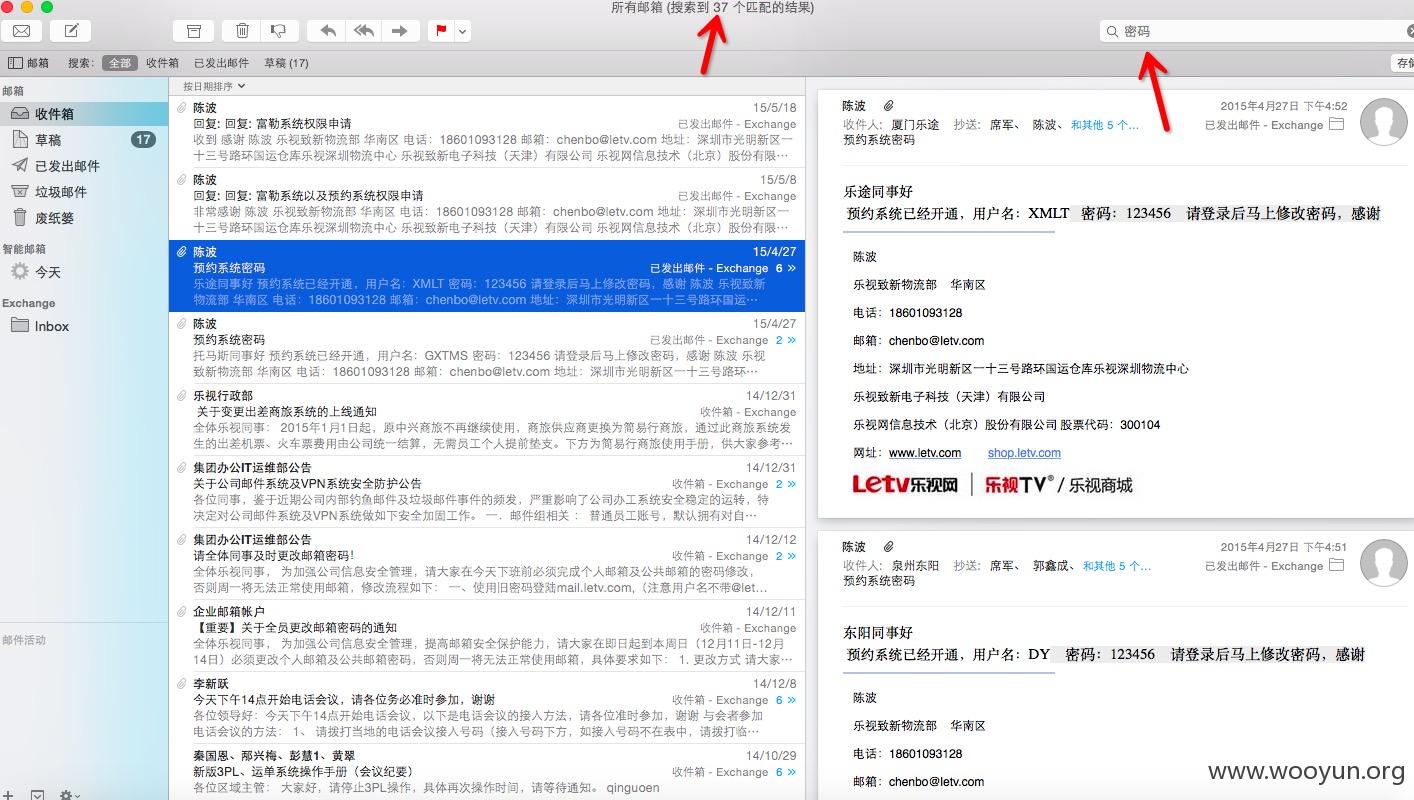The image size is (1414, 800).
Task: Reply all using the double arrow icon
Action: point(364,31)
